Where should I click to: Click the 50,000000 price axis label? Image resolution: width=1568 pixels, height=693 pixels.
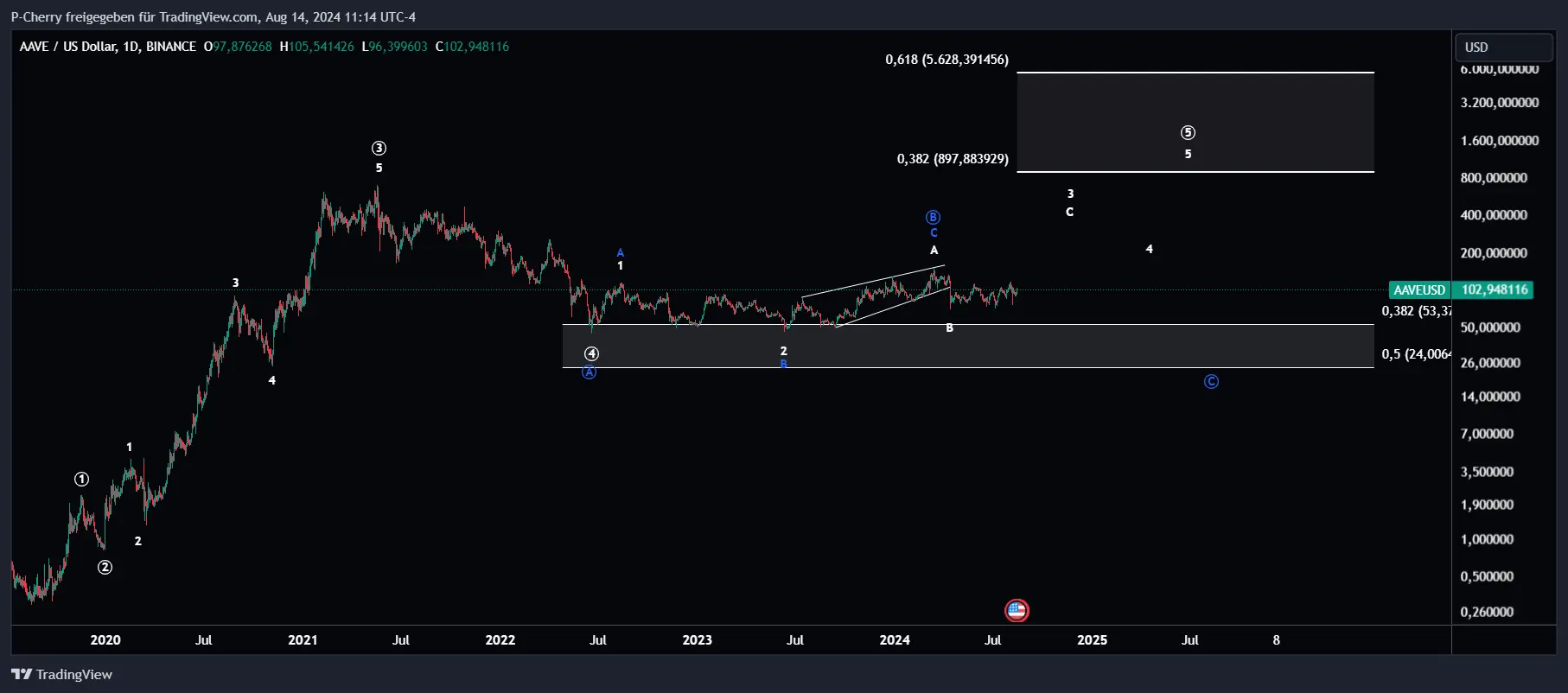1490,328
